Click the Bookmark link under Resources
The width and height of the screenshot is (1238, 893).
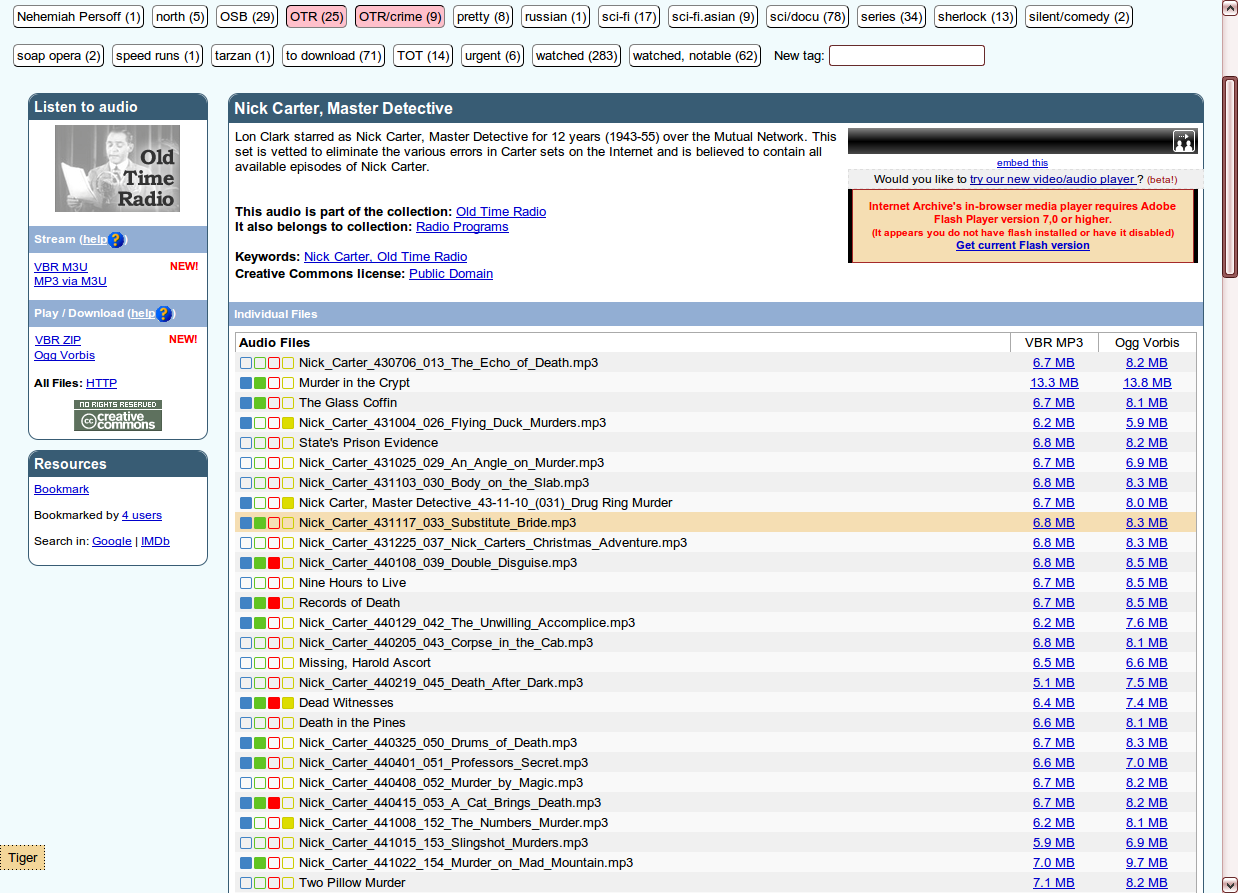pos(61,489)
